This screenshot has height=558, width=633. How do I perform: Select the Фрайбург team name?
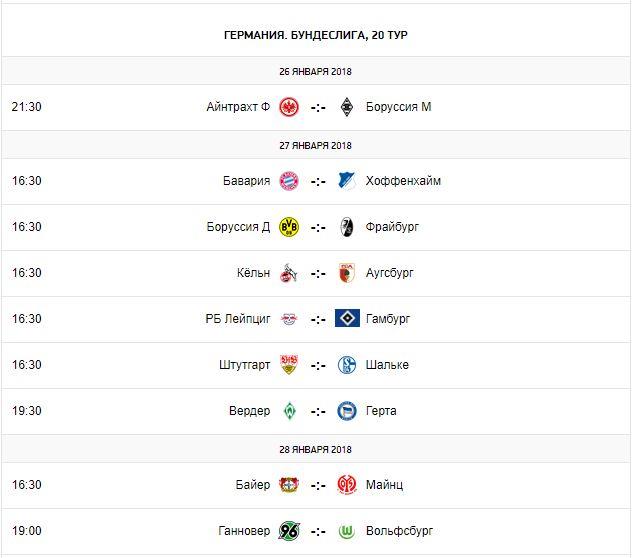tap(394, 227)
